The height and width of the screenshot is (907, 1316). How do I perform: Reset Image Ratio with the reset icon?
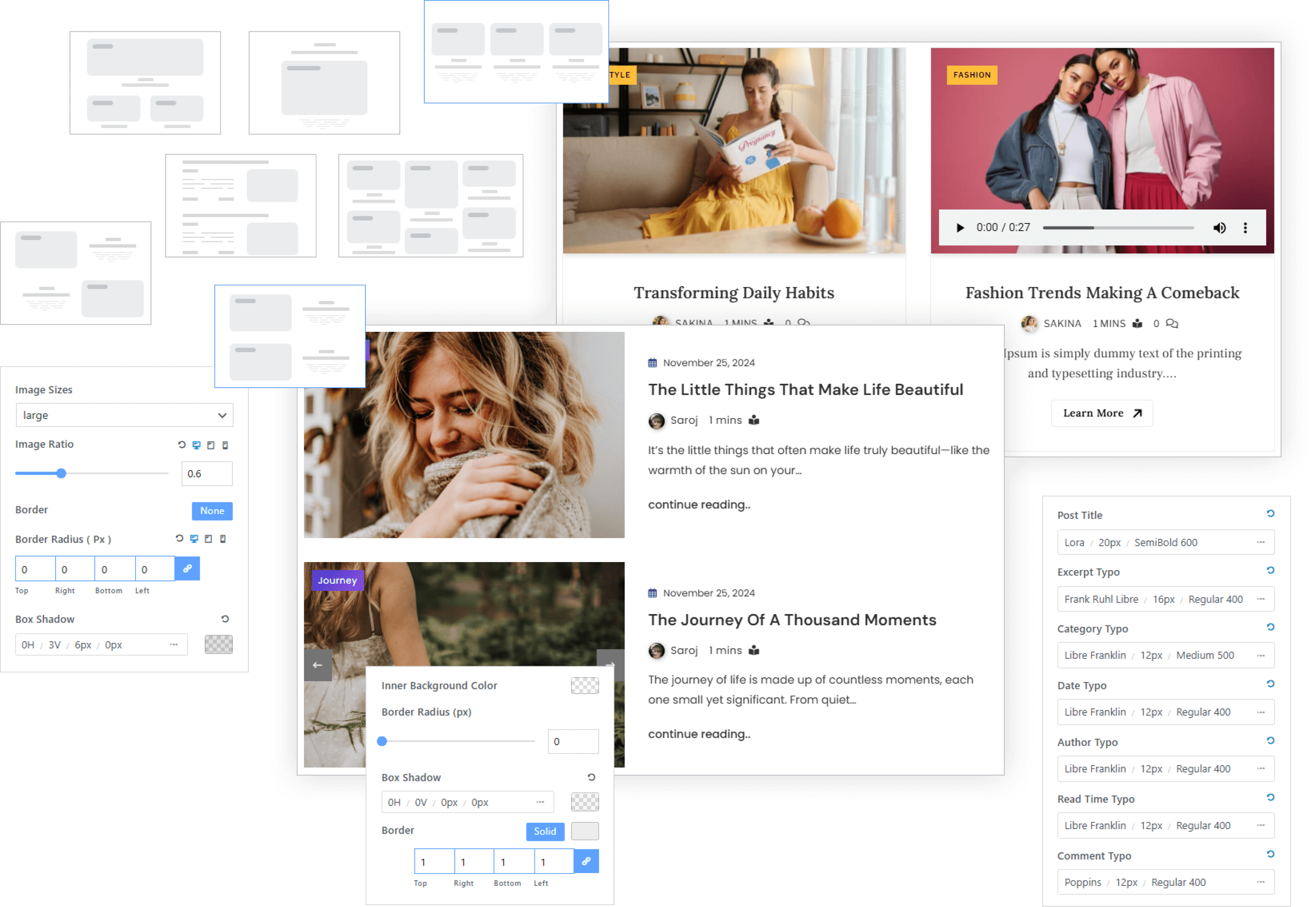click(182, 444)
